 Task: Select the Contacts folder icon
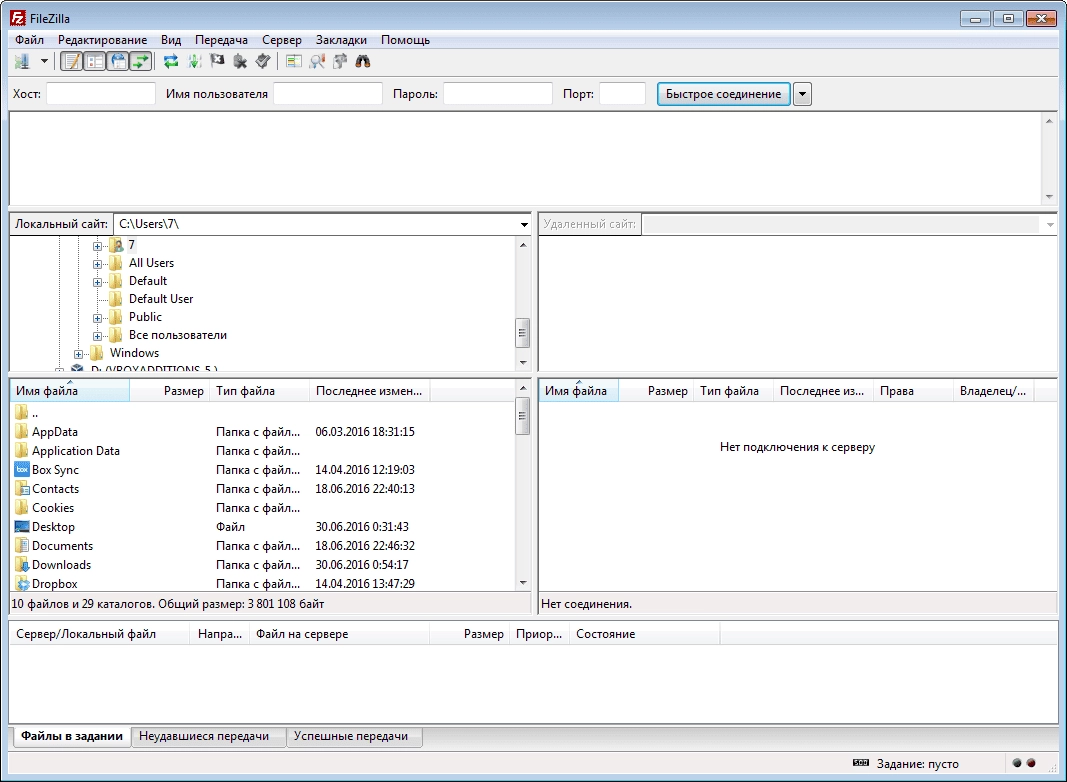22,489
